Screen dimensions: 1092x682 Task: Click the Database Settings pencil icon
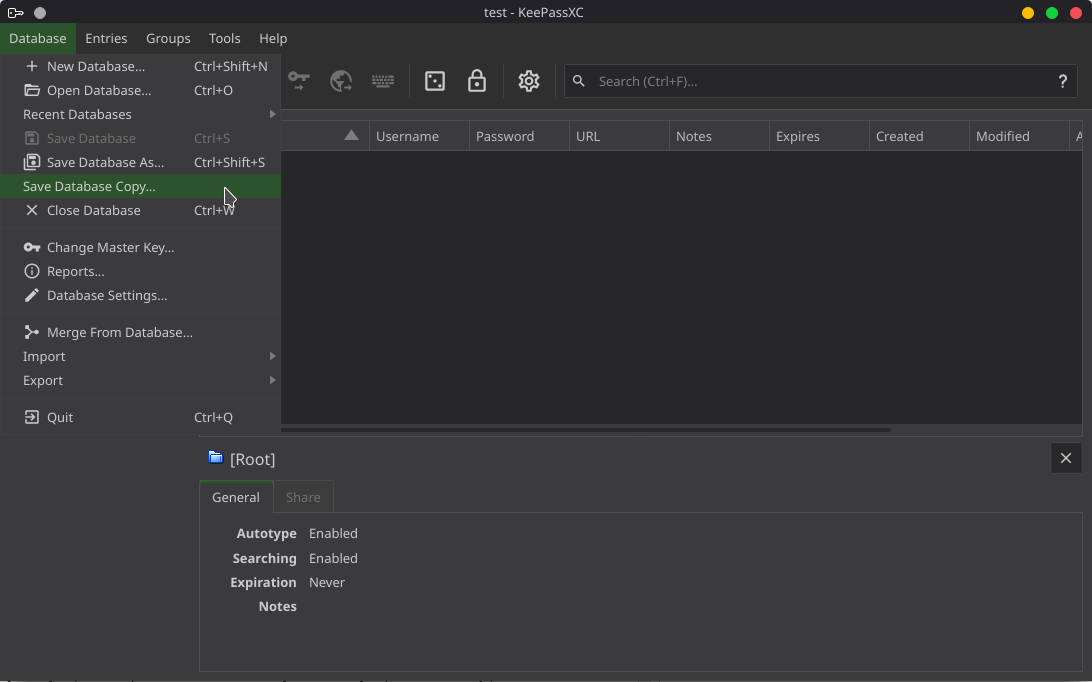(x=31, y=295)
